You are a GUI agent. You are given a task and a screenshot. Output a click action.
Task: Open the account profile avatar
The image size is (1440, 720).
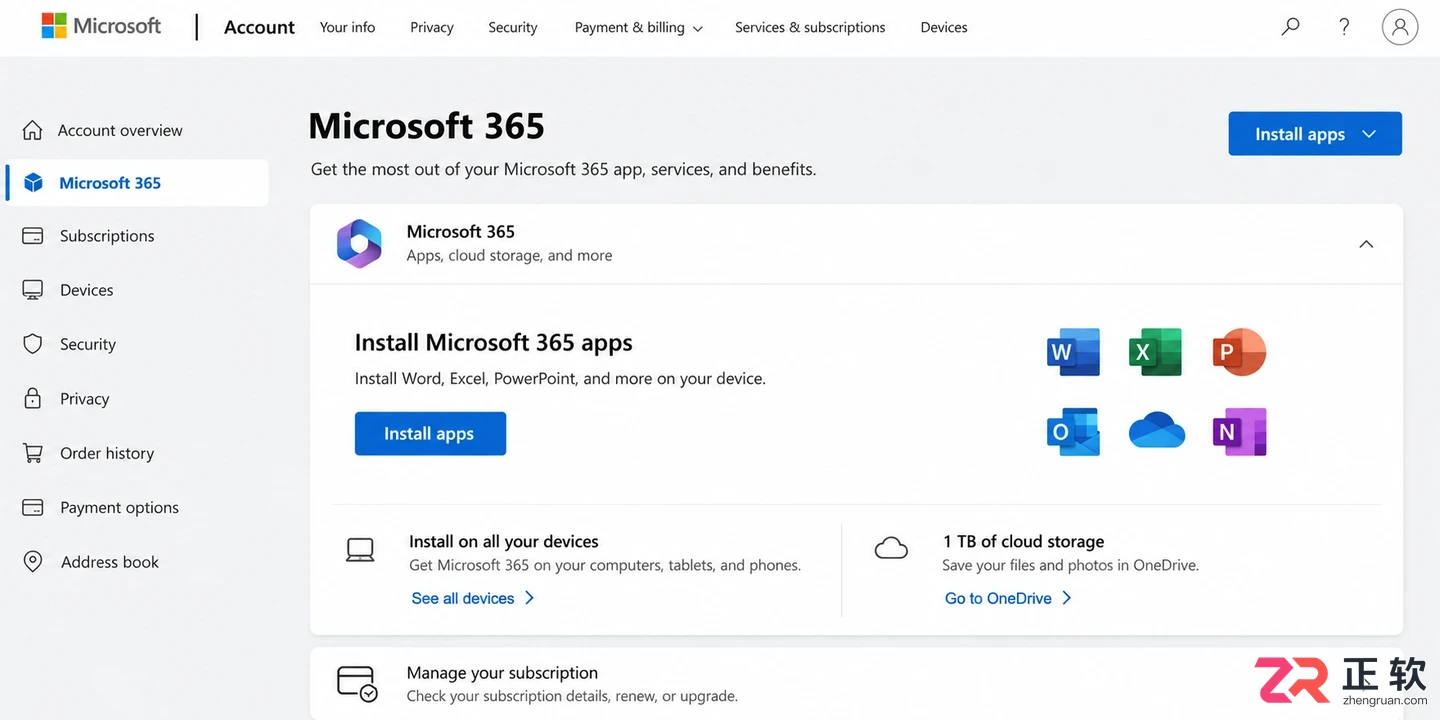(1400, 27)
